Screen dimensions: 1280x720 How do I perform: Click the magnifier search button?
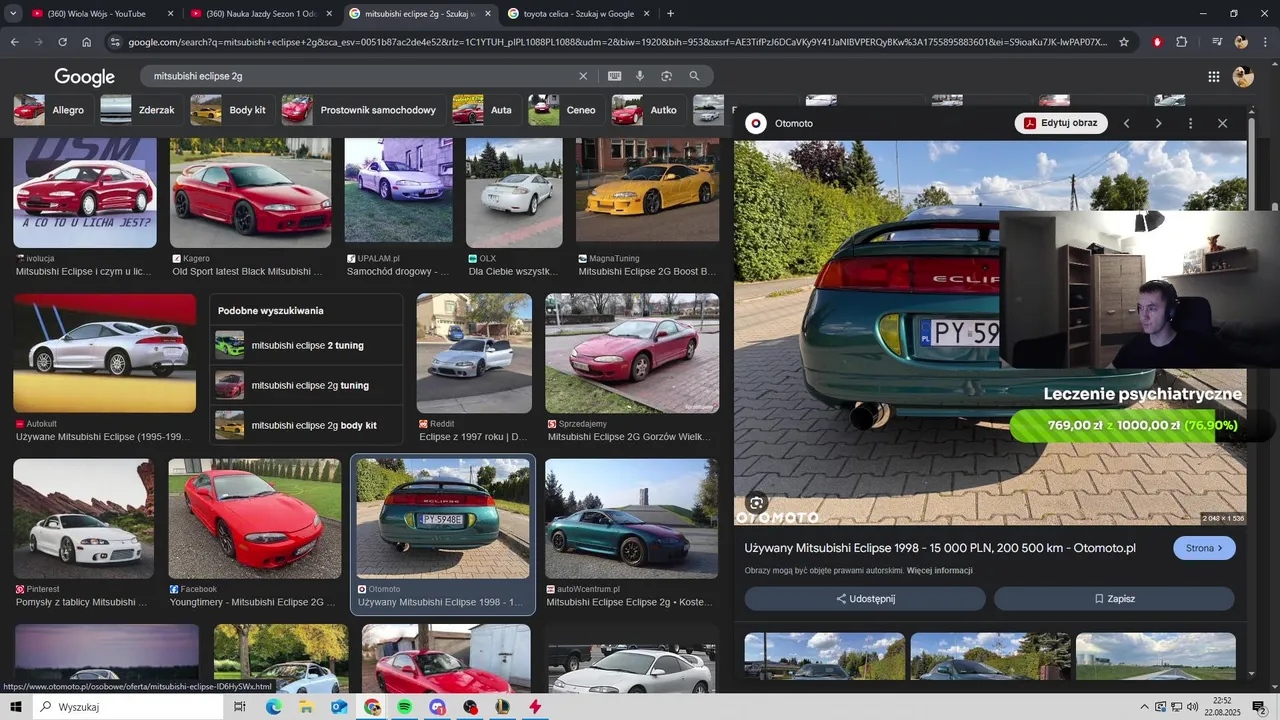point(694,76)
